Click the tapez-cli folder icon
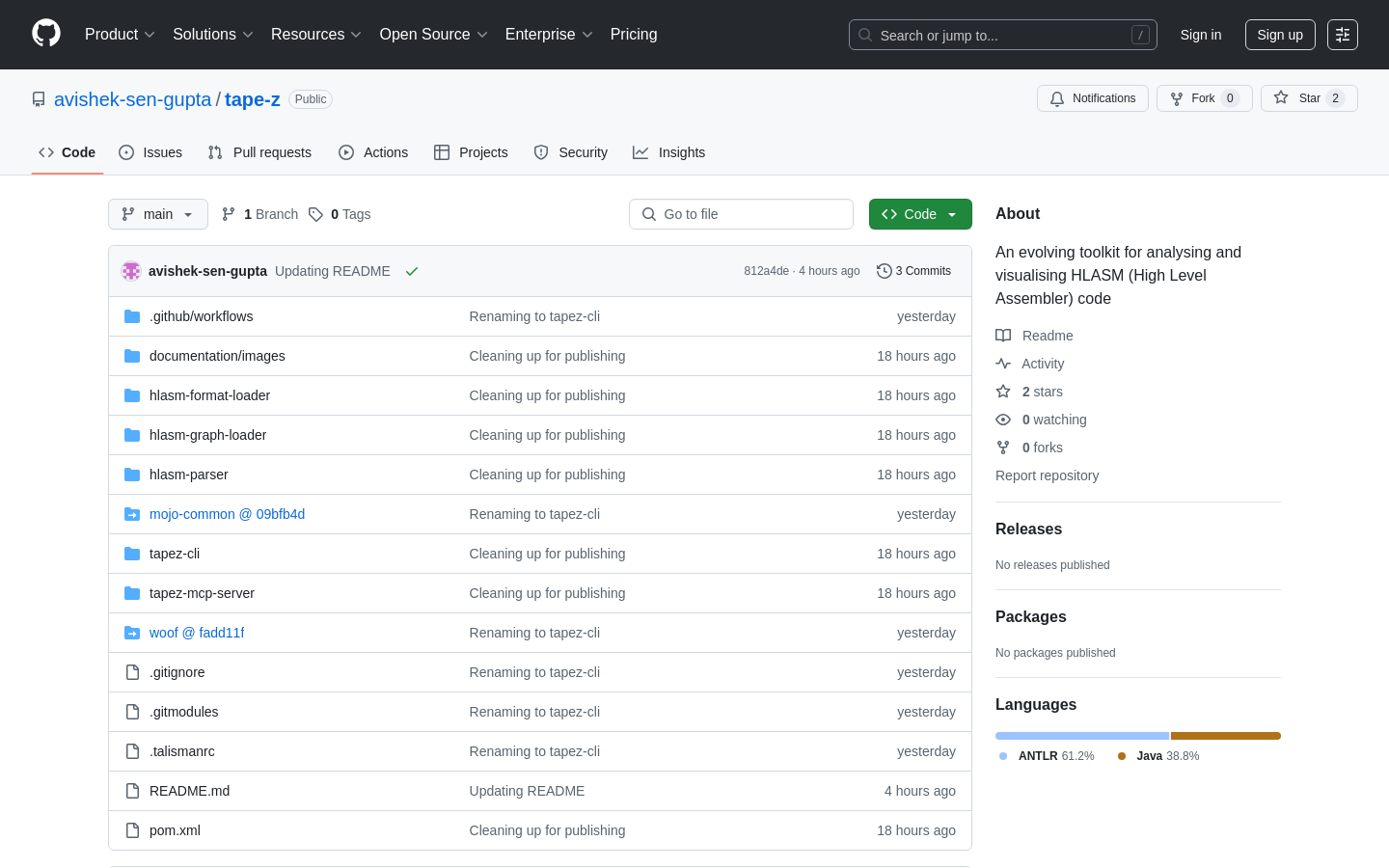This screenshot has width=1389, height=868. coord(132,554)
